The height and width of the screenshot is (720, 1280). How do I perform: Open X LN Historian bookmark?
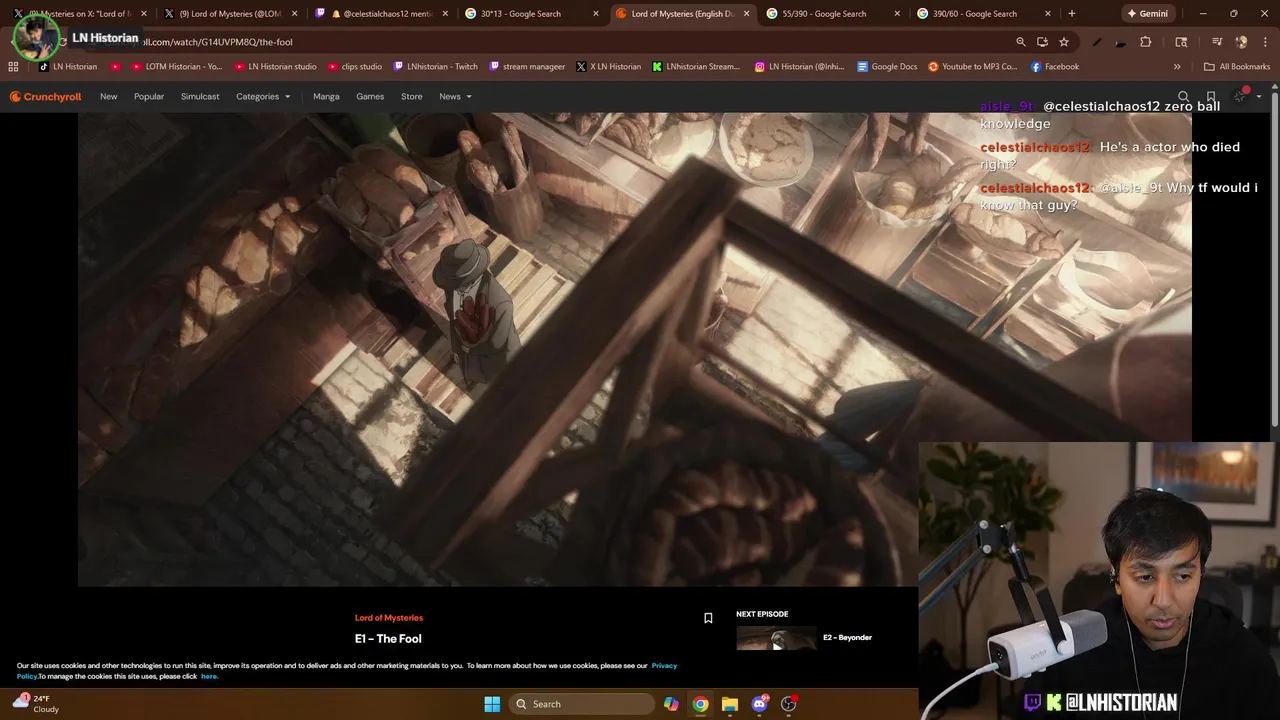click(x=608, y=67)
